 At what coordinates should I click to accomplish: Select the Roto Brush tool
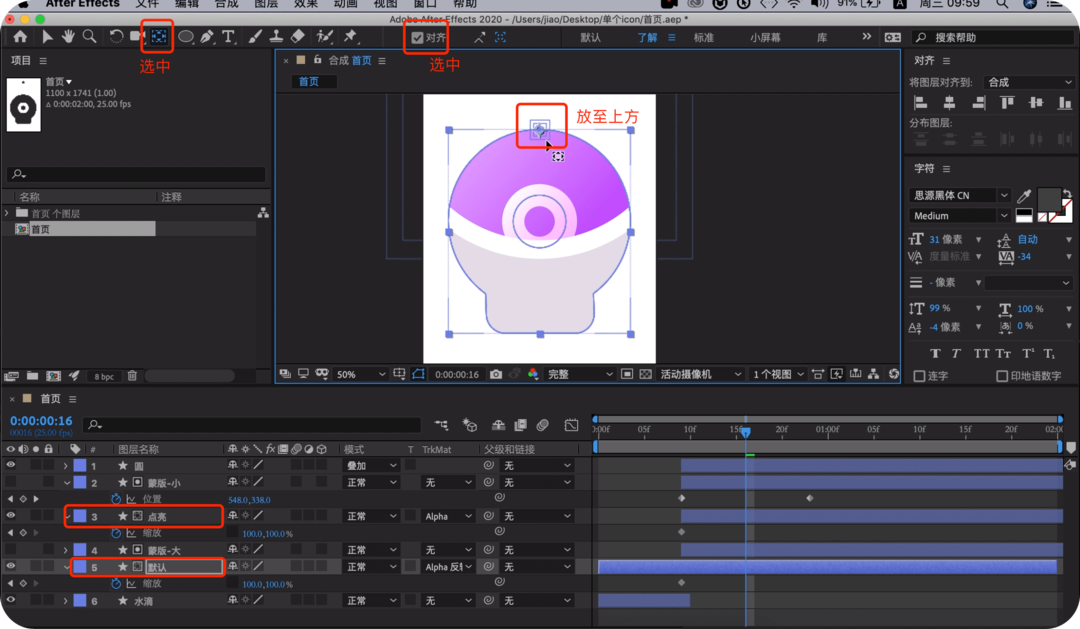coord(324,37)
